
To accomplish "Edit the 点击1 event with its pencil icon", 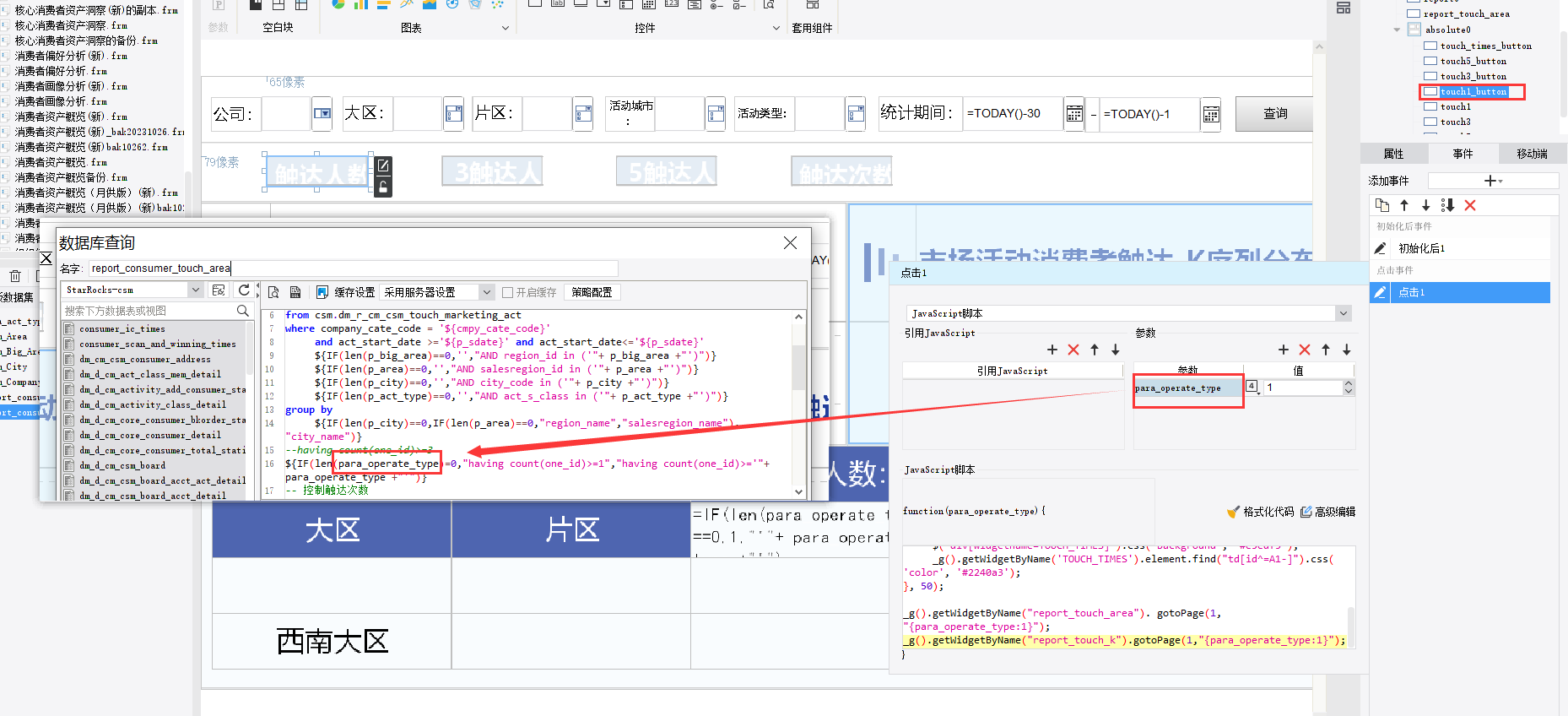I will tap(1381, 292).
